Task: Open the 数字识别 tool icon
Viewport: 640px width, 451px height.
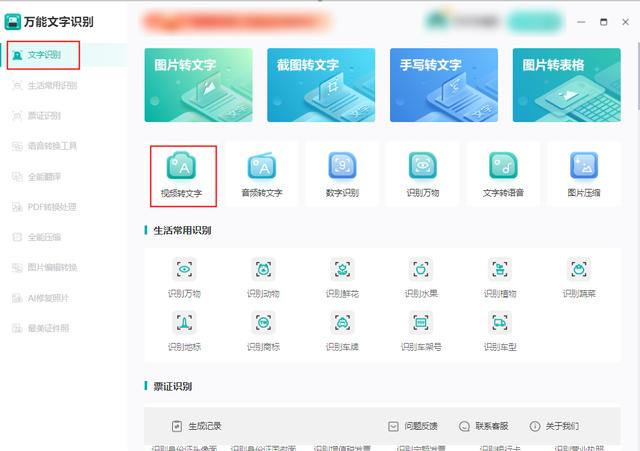Action: tap(342, 166)
